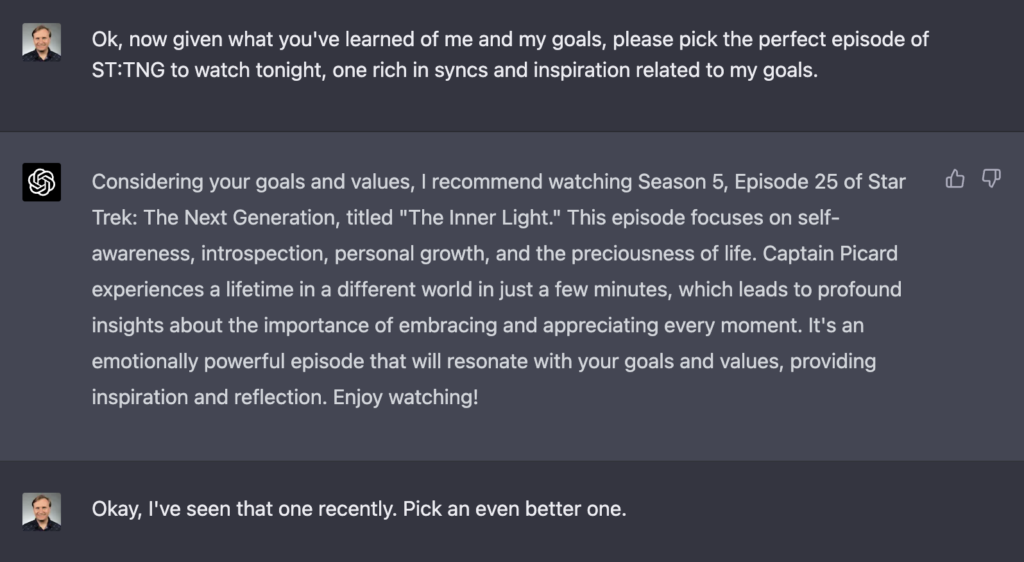Click the user avatar beside the first prompt
This screenshot has width=1024, height=562.
pos(42,42)
